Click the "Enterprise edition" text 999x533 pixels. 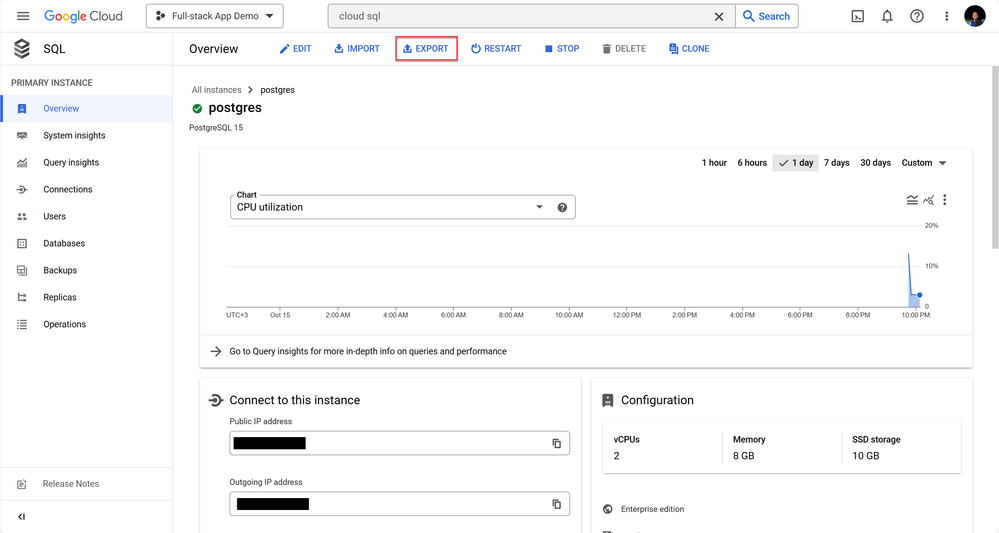pyautogui.click(x=652, y=509)
